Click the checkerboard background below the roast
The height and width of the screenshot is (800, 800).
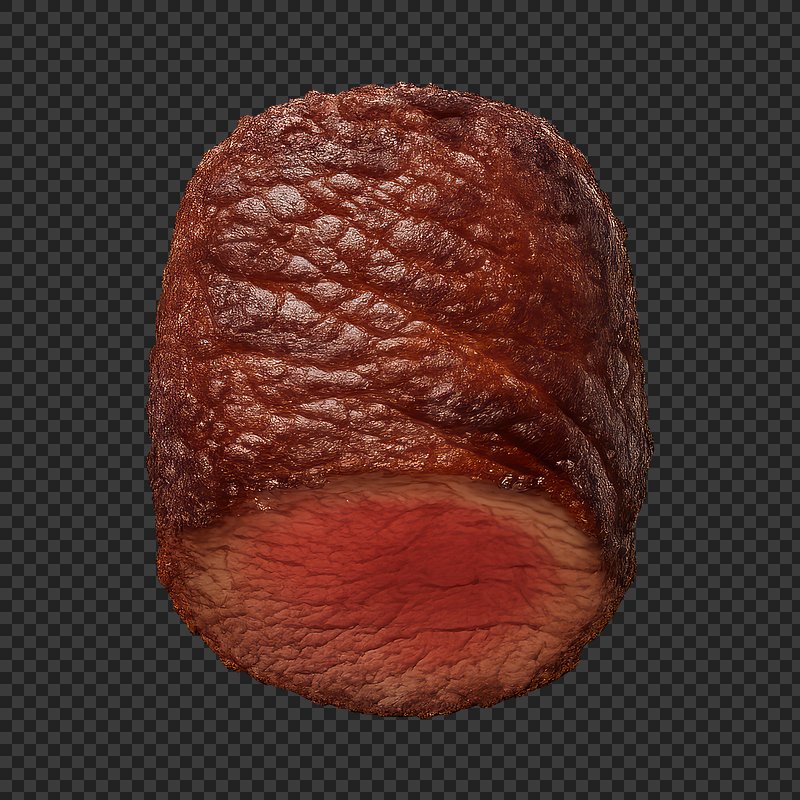(400, 760)
